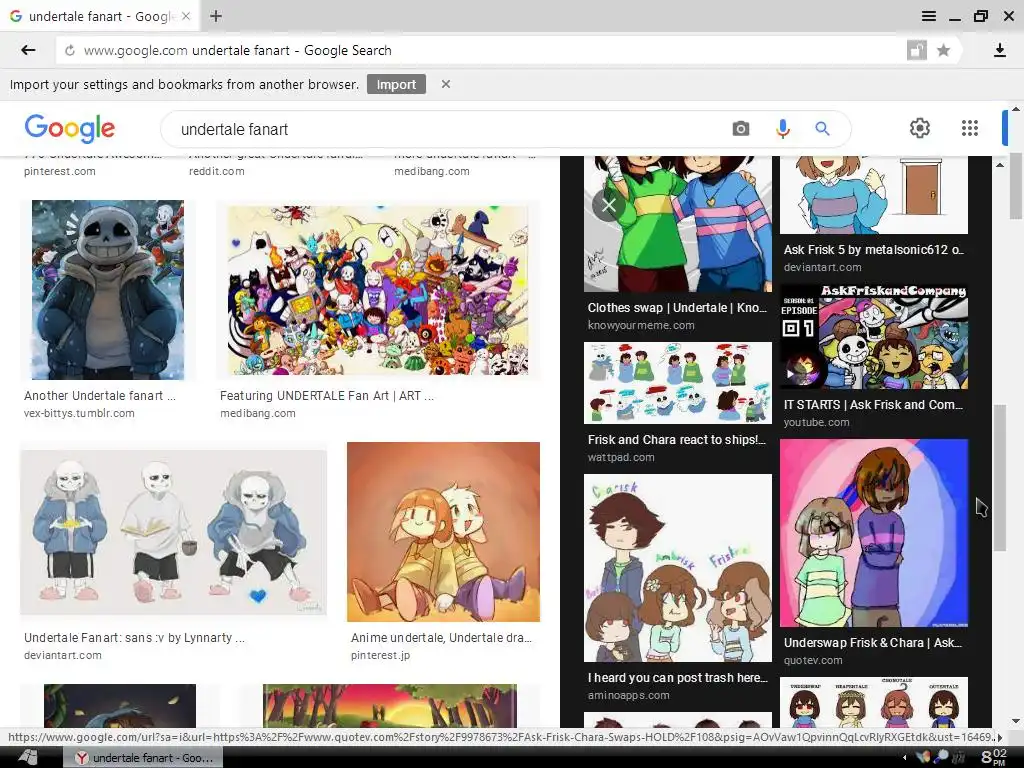Open the I heard you can post trash image
This screenshot has height=768, width=1024.
(678, 568)
